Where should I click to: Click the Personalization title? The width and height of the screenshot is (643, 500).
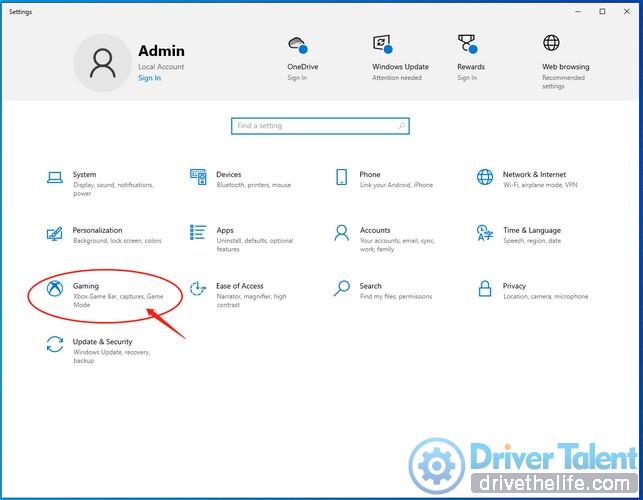pyautogui.click(x=97, y=230)
